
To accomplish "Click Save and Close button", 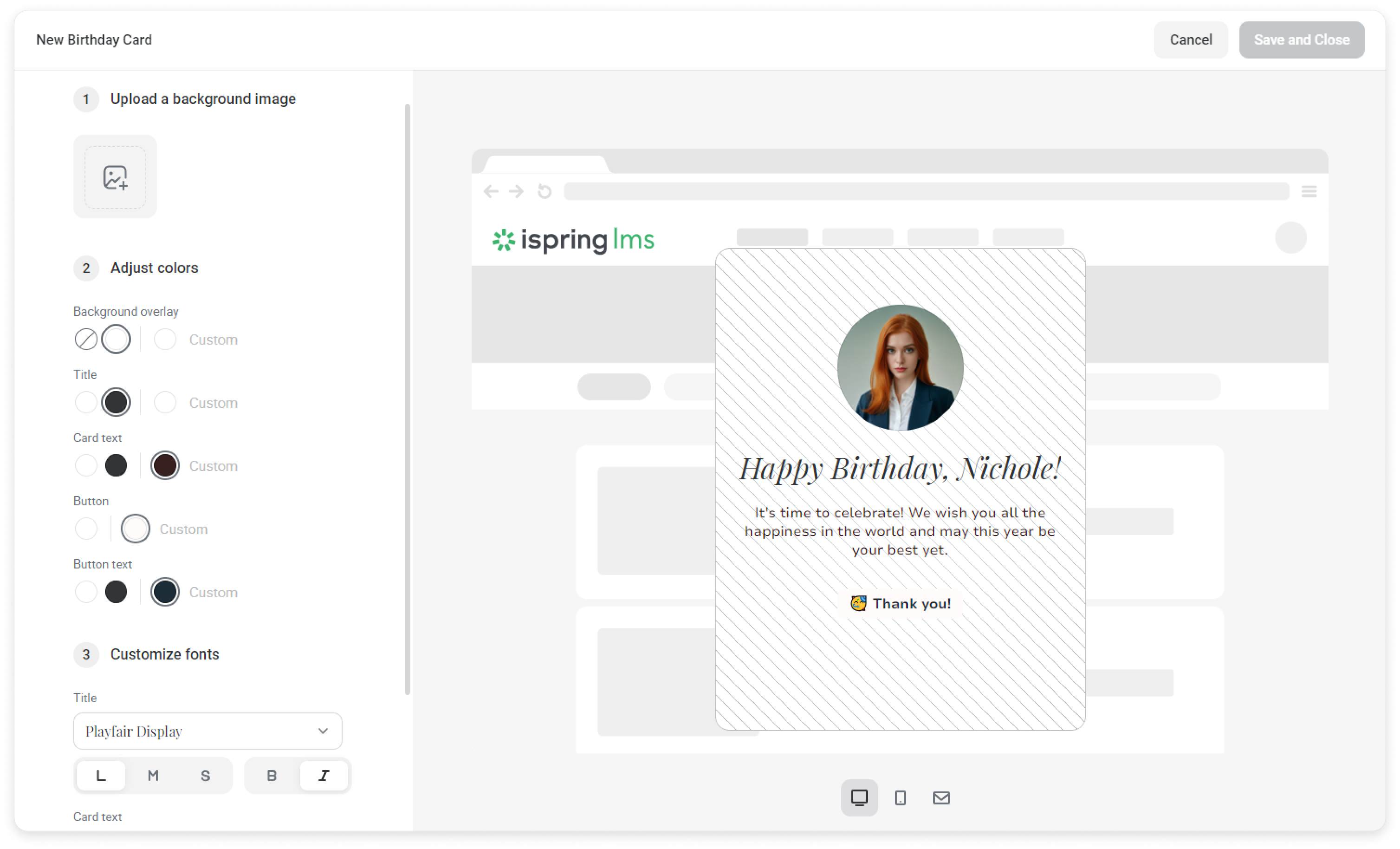I will pyautogui.click(x=1302, y=40).
